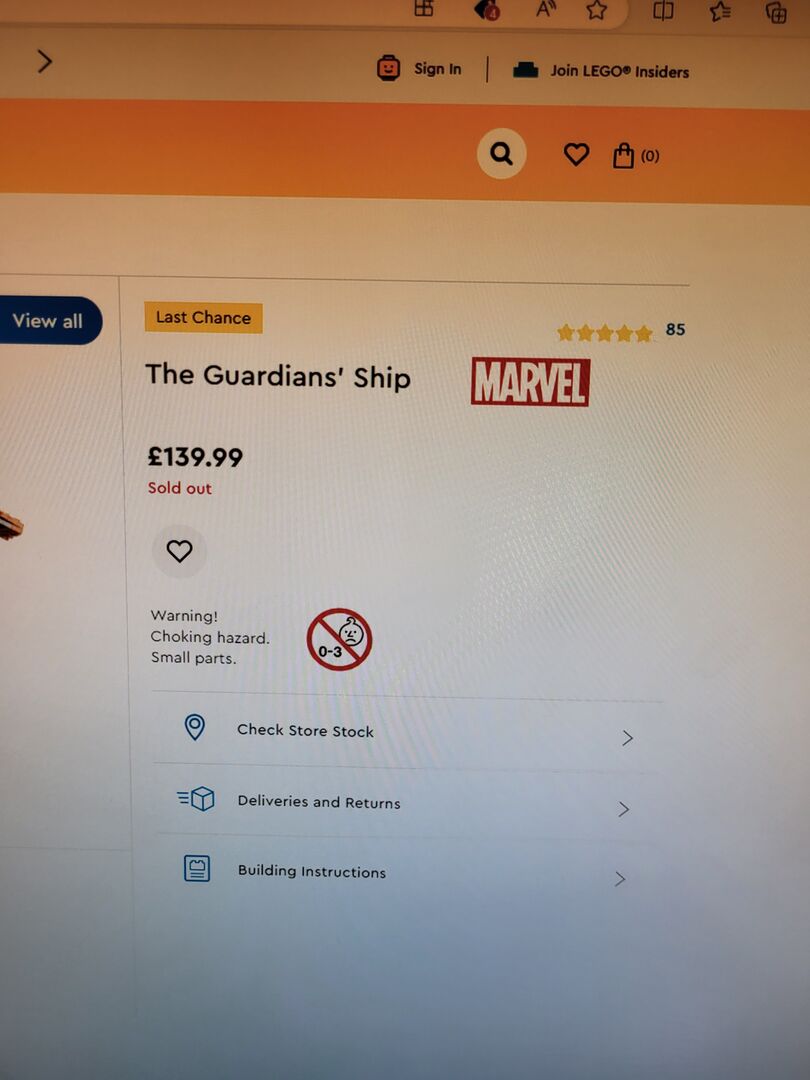
Task: Click the LEGO minifigure head Sign In icon
Action: tap(388, 68)
